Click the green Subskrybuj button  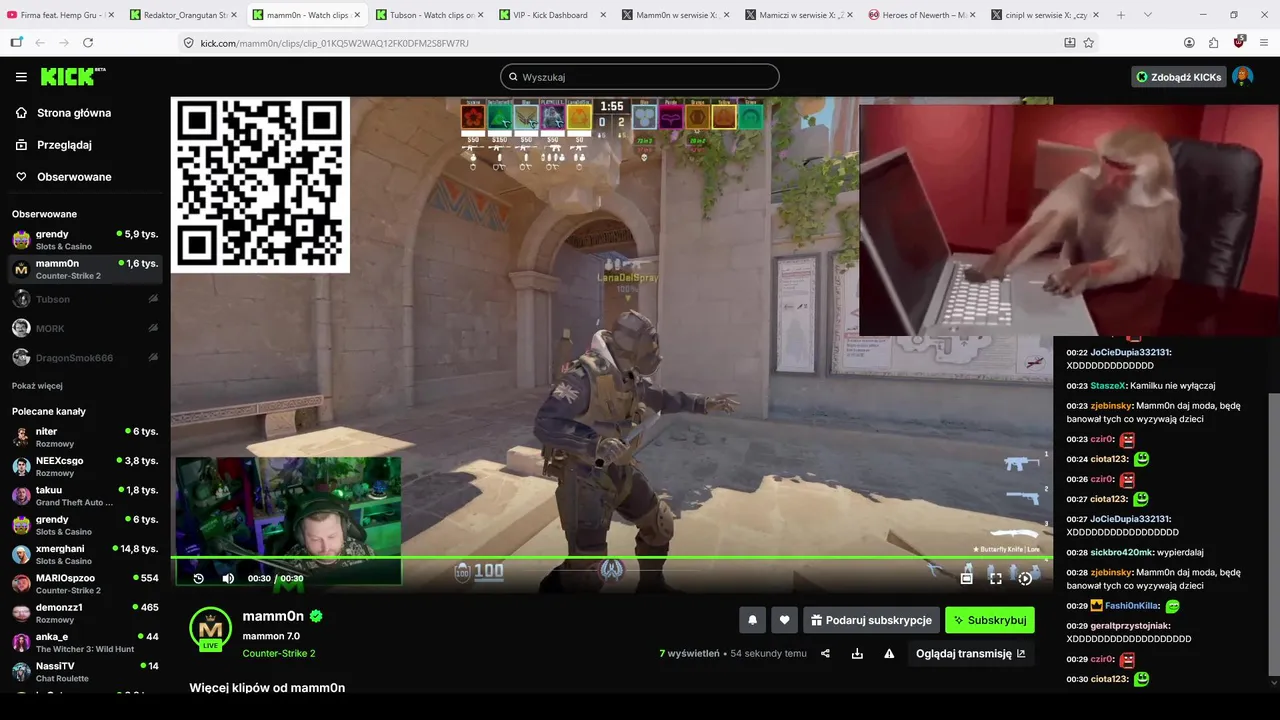tap(990, 620)
